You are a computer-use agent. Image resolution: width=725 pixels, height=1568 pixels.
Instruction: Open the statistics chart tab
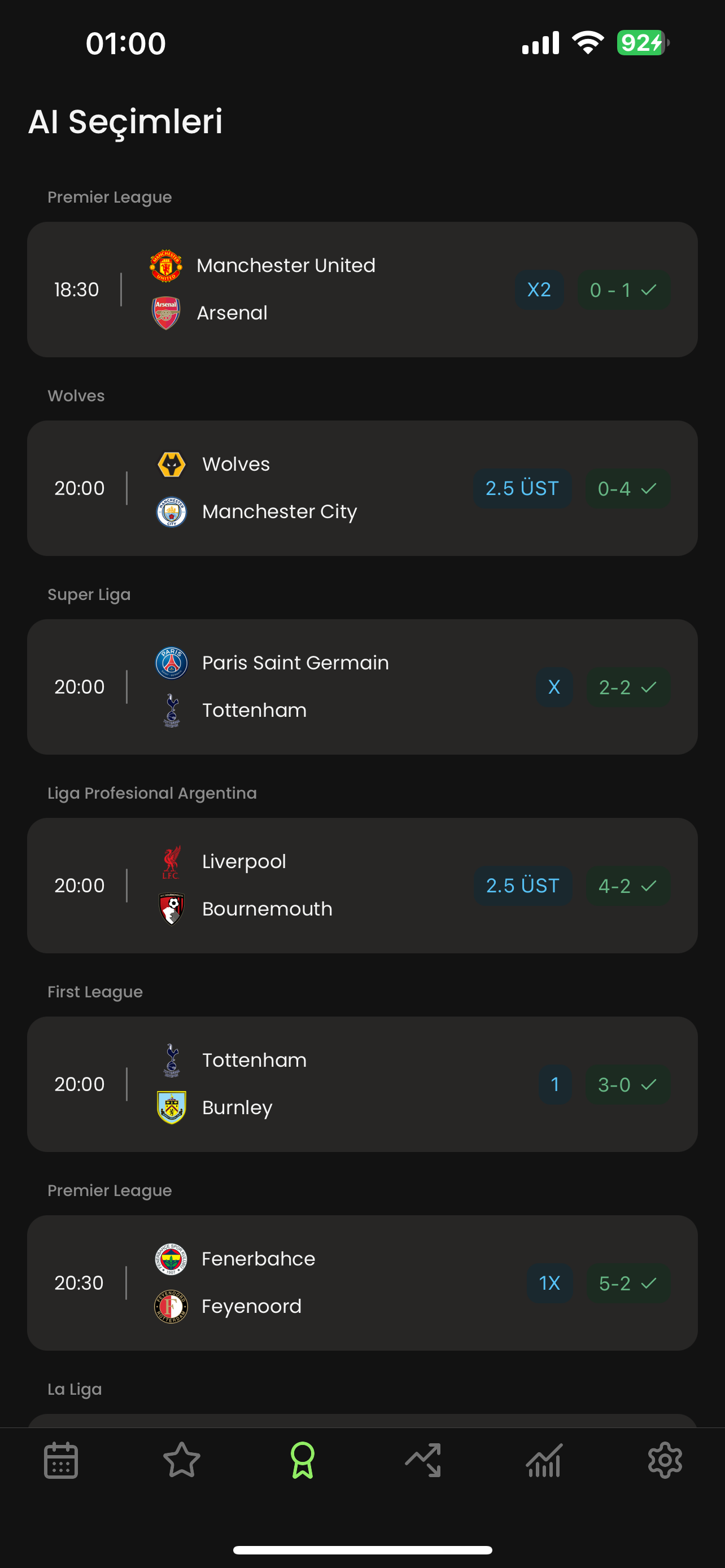click(x=544, y=1460)
